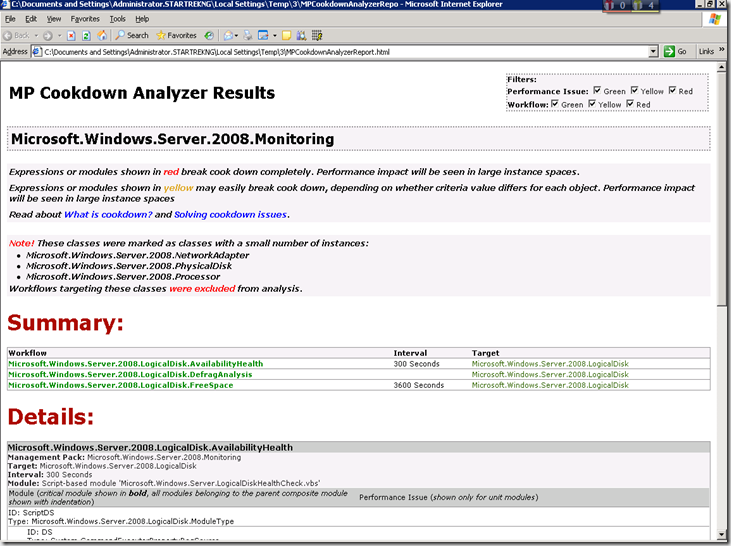
Task: Print the report with printer icon
Action: tap(248, 35)
